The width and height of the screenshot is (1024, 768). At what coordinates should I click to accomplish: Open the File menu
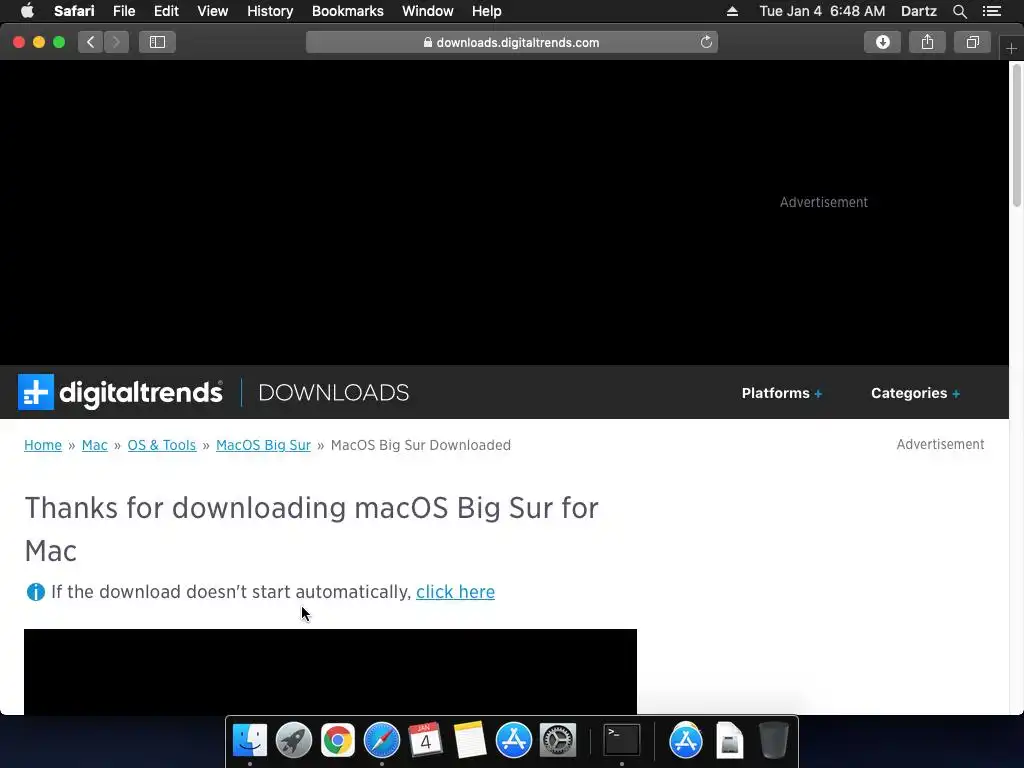[124, 11]
